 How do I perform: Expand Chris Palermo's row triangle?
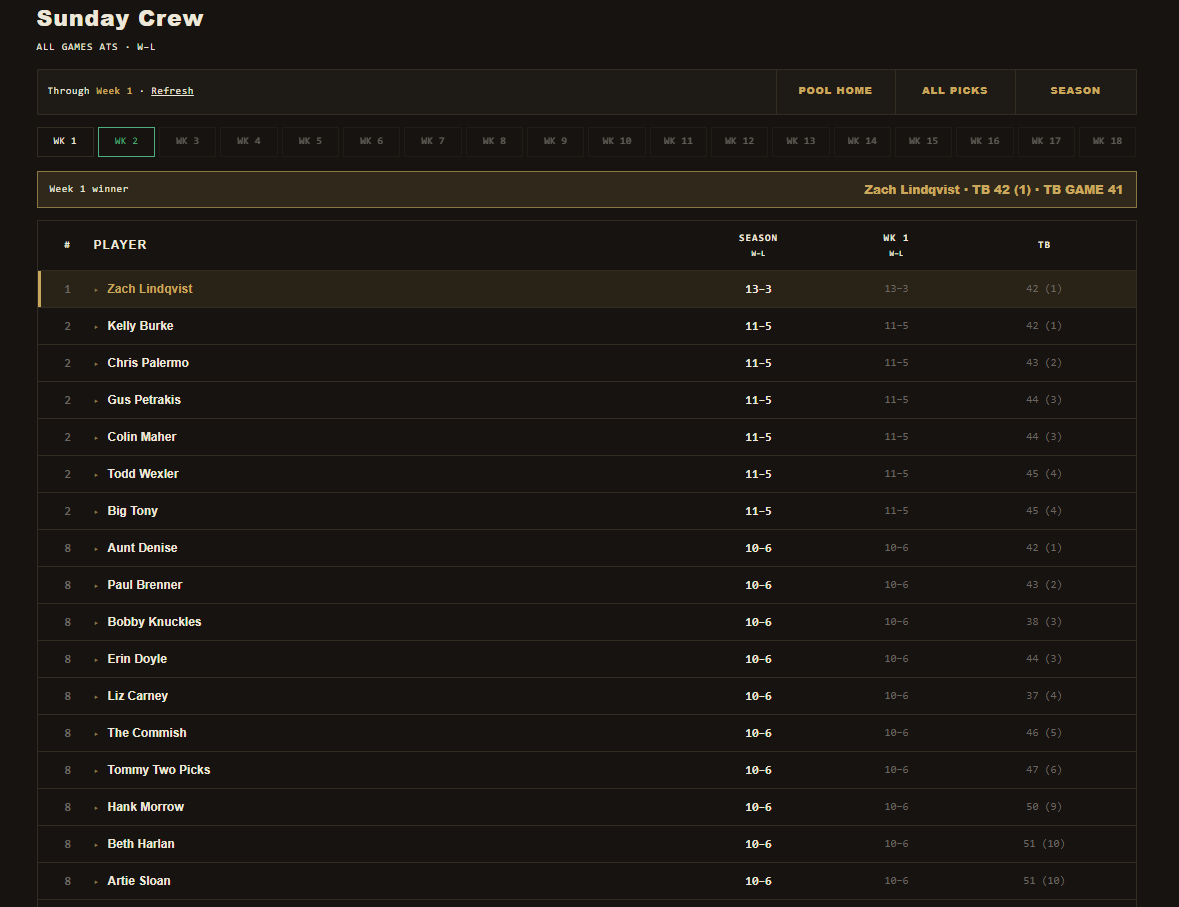click(96, 363)
